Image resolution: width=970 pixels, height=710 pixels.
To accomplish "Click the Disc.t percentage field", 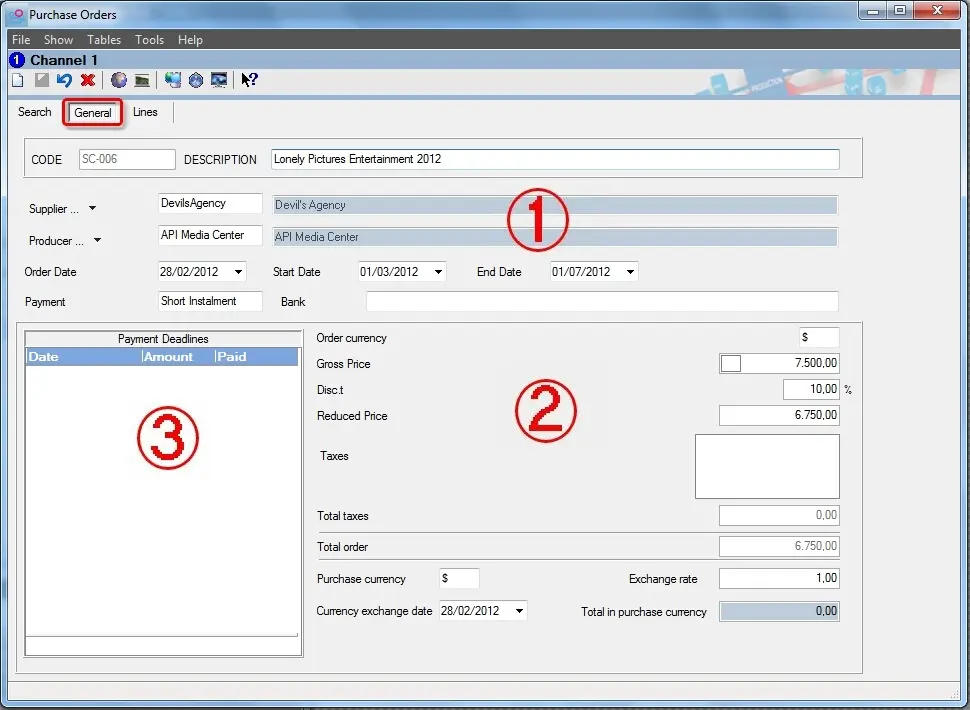I will point(811,390).
